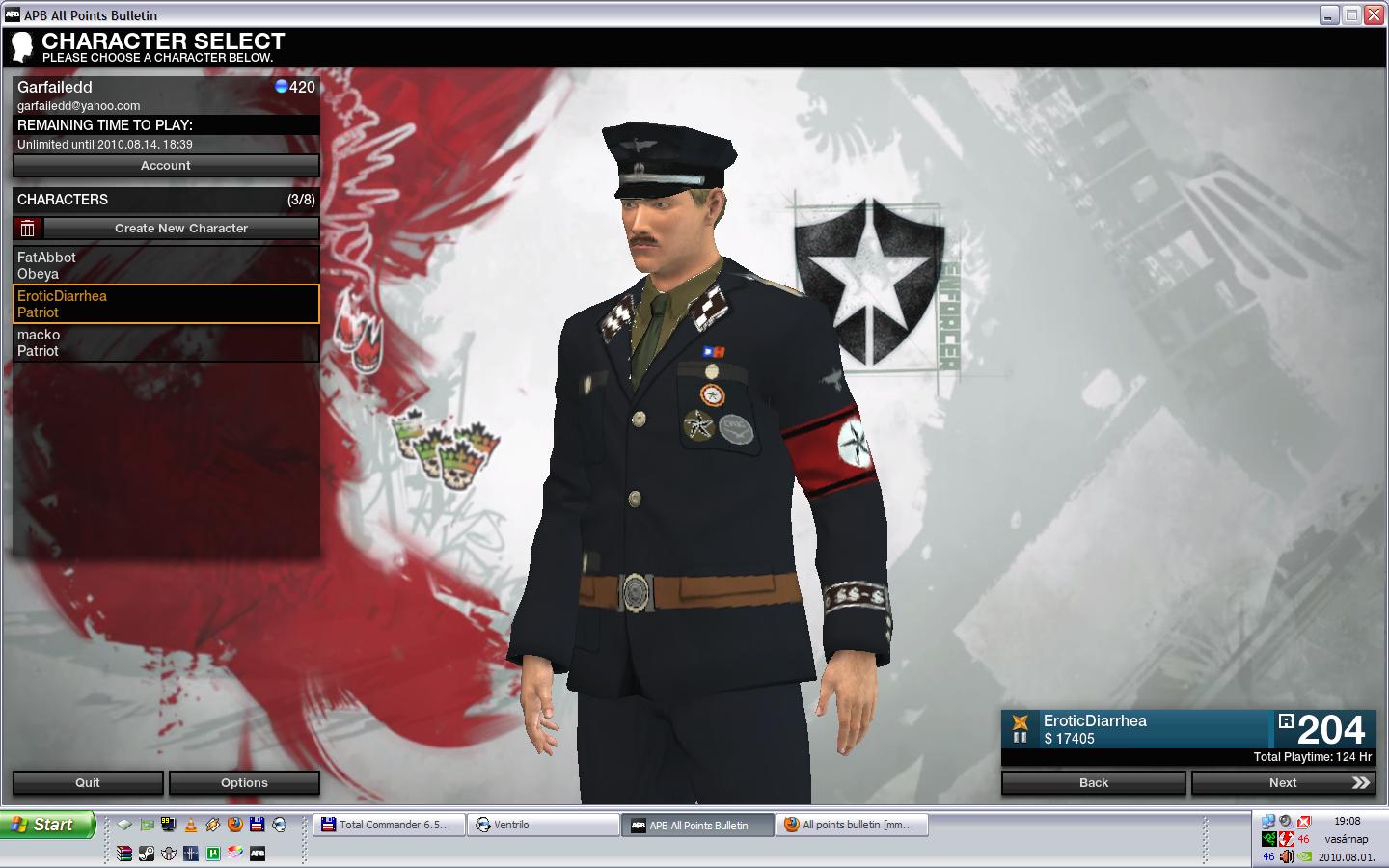1389x868 pixels.
Task: Click the red shield security alert tray icon
Action: click(1304, 822)
